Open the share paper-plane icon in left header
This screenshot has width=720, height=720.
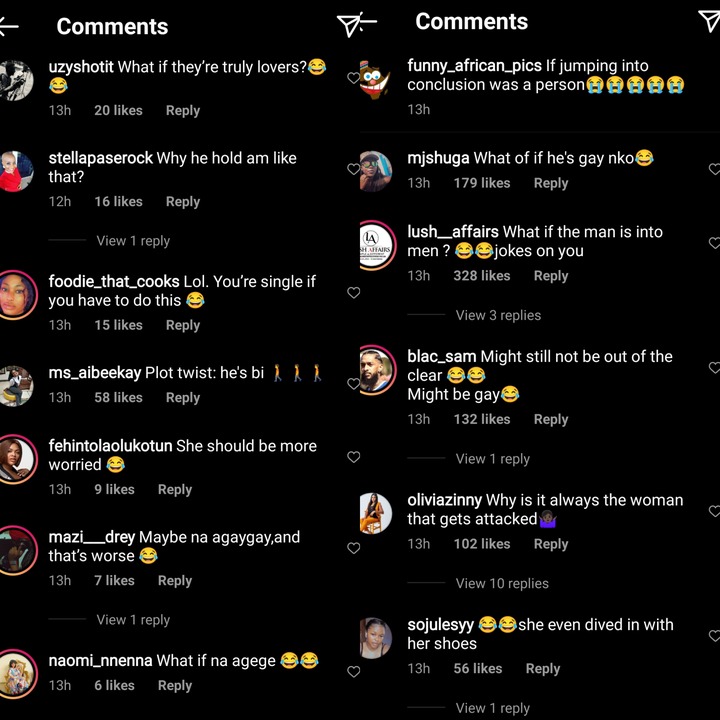pos(356,24)
